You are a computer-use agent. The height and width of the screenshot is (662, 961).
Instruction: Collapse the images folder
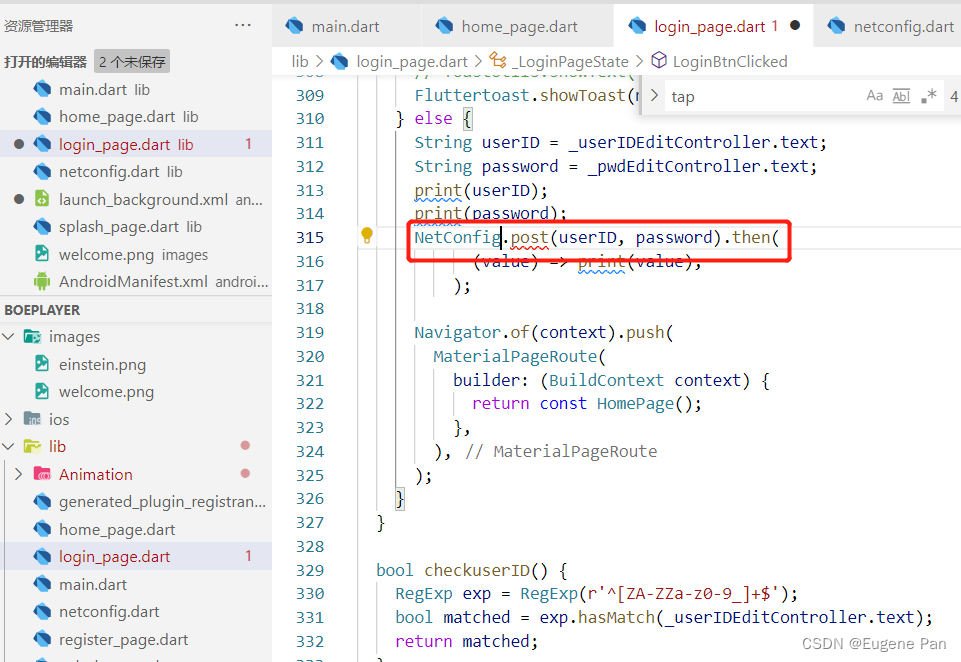click(x=8, y=336)
